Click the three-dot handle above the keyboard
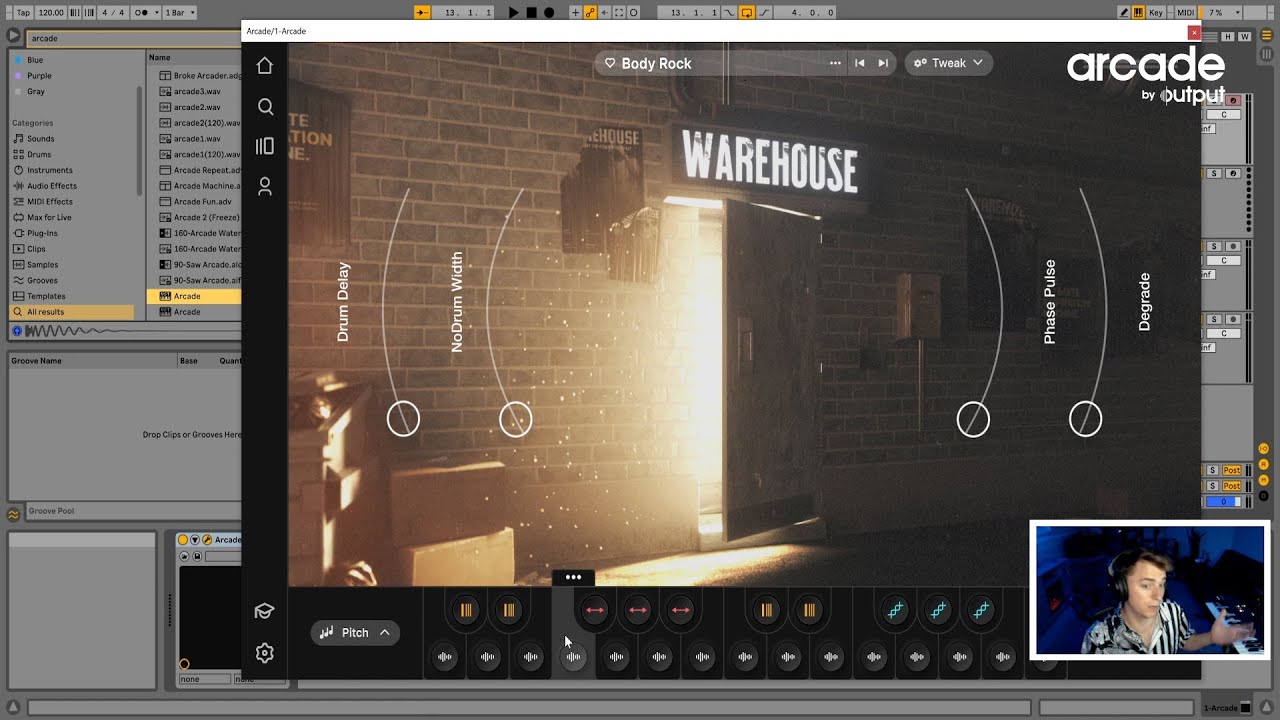This screenshot has height=720, width=1280. coord(573,577)
